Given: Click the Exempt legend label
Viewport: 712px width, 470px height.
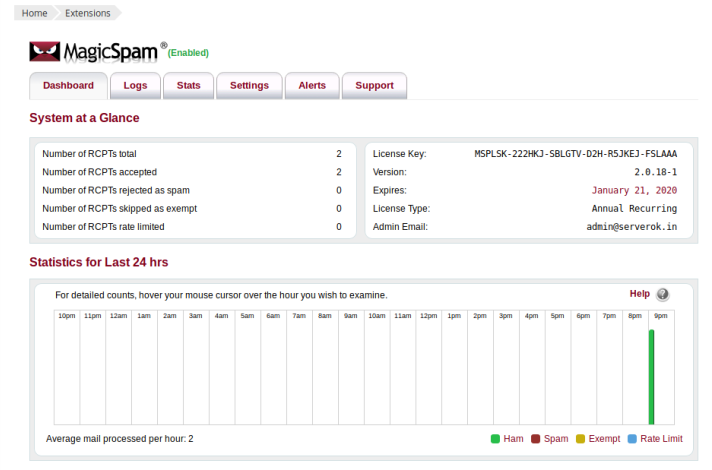Looking at the screenshot, I should (604, 439).
